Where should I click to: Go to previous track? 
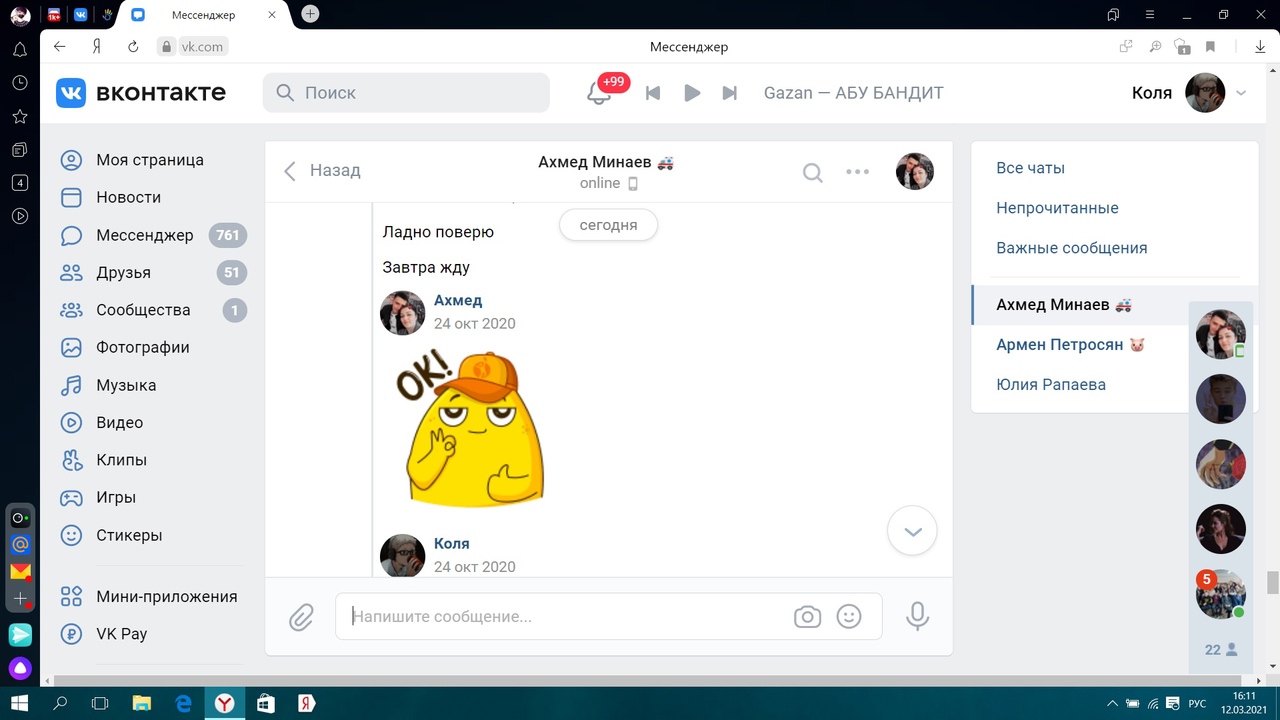pos(653,93)
